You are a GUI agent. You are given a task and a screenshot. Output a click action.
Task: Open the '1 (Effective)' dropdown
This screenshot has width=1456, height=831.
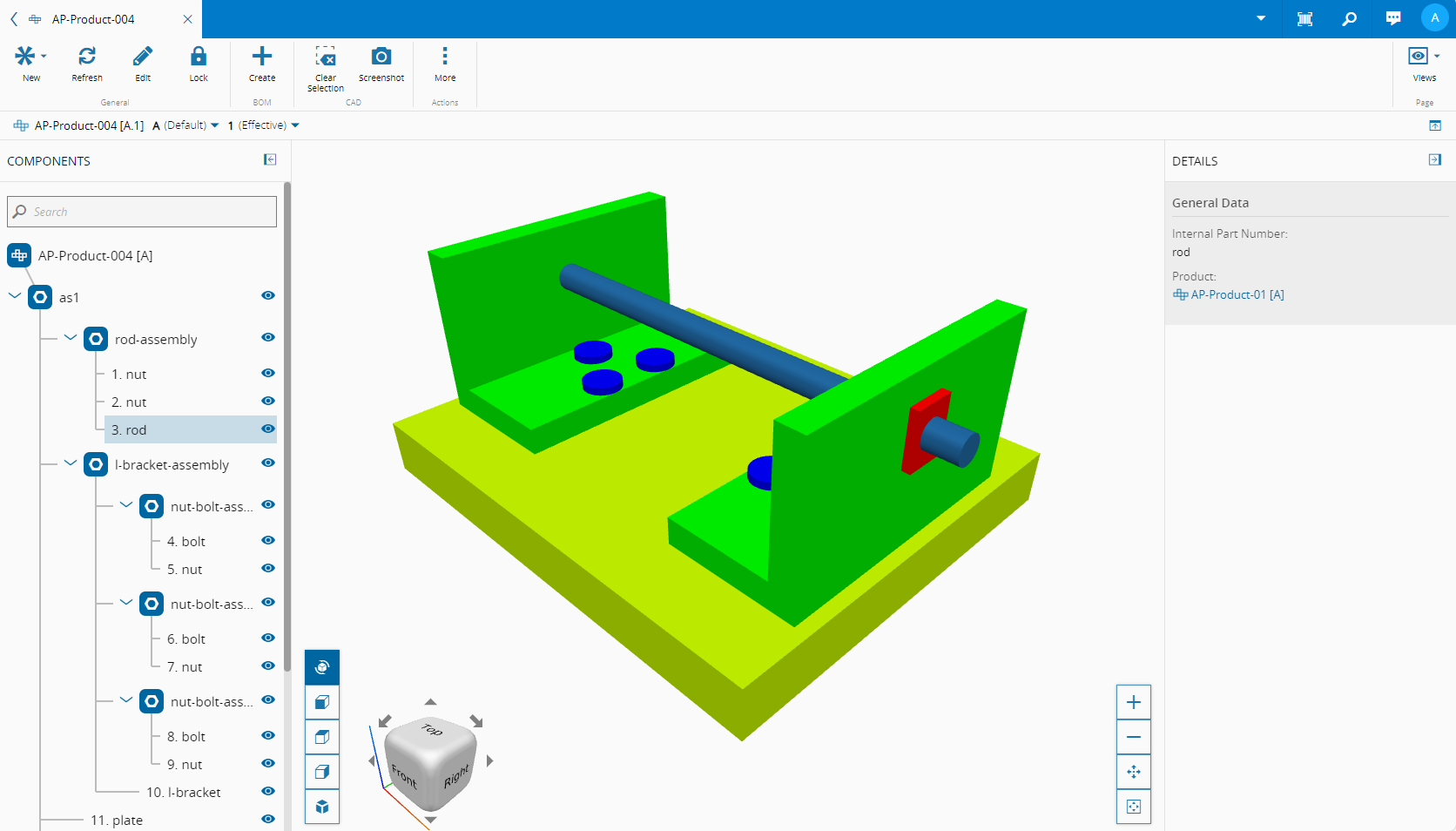pyautogui.click(x=263, y=125)
